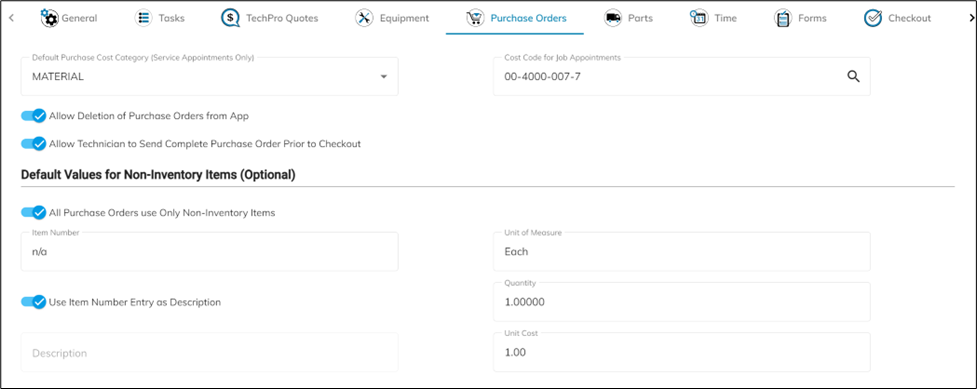977x389 pixels.
Task: Click the Parts truck icon
Action: [x=613, y=18]
